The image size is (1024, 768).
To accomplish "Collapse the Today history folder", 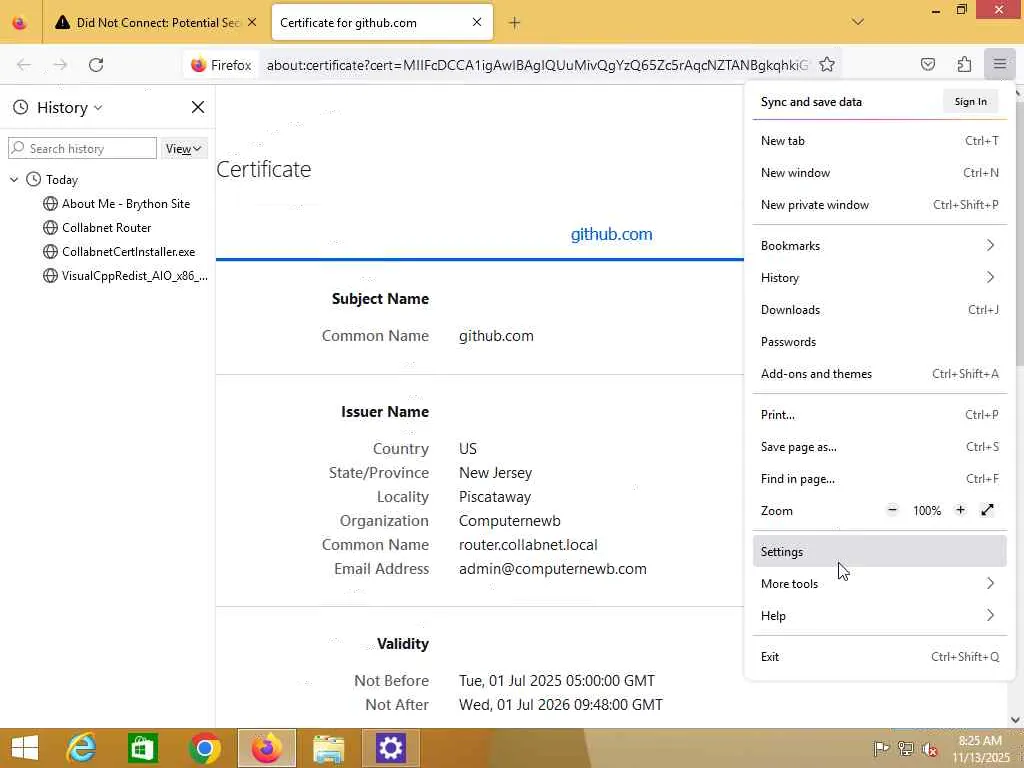I will pos(14,180).
